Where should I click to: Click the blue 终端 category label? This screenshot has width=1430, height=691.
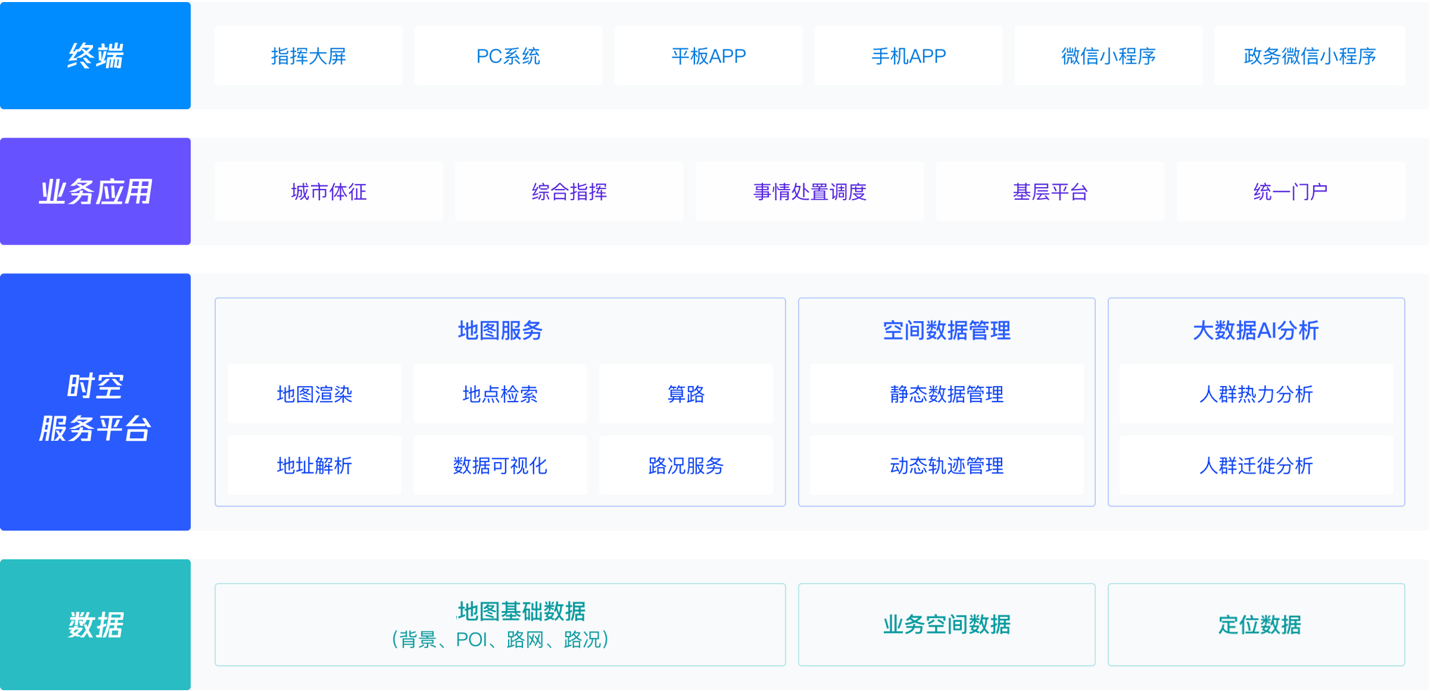click(x=95, y=56)
